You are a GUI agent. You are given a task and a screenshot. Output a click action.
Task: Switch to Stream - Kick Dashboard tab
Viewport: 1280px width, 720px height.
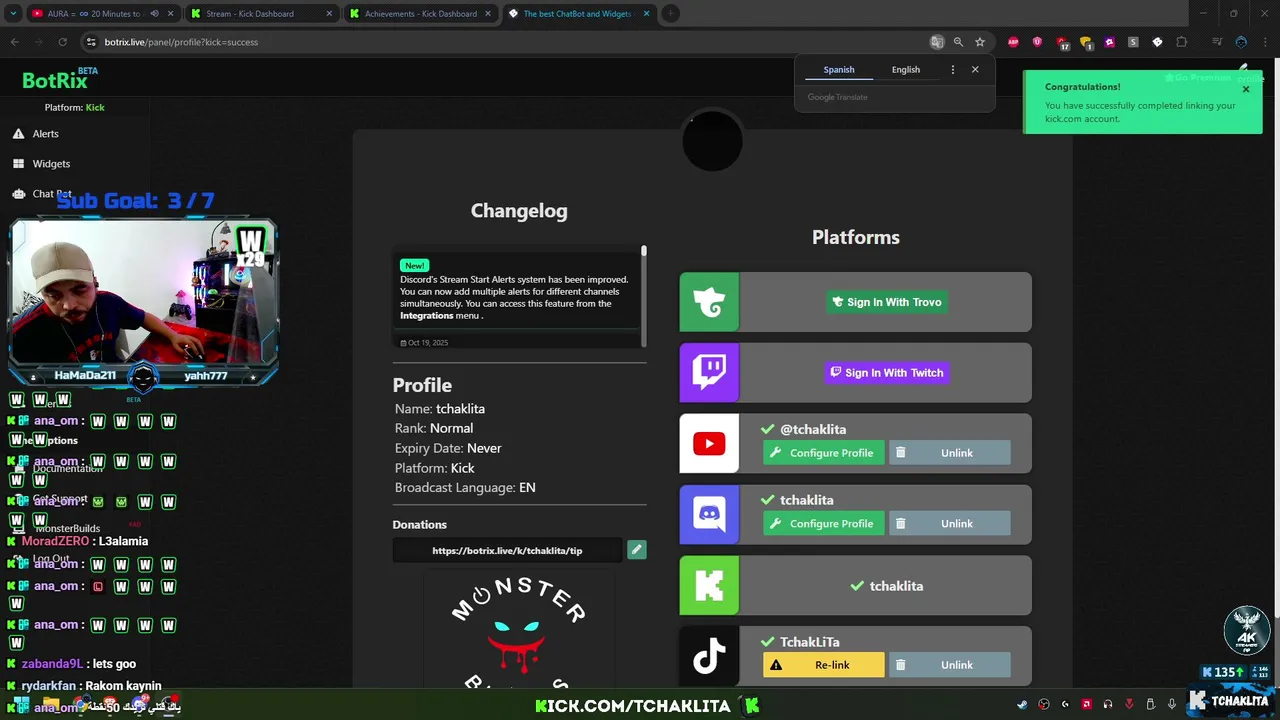click(x=260, y=14)
